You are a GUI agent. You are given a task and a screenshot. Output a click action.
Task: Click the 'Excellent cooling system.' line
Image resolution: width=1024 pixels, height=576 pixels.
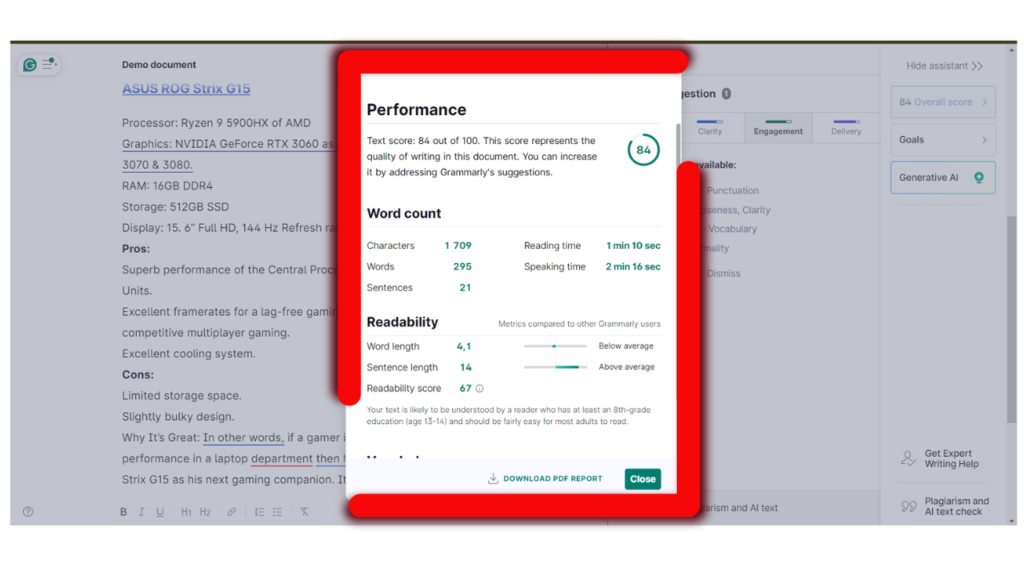point(189,354)
